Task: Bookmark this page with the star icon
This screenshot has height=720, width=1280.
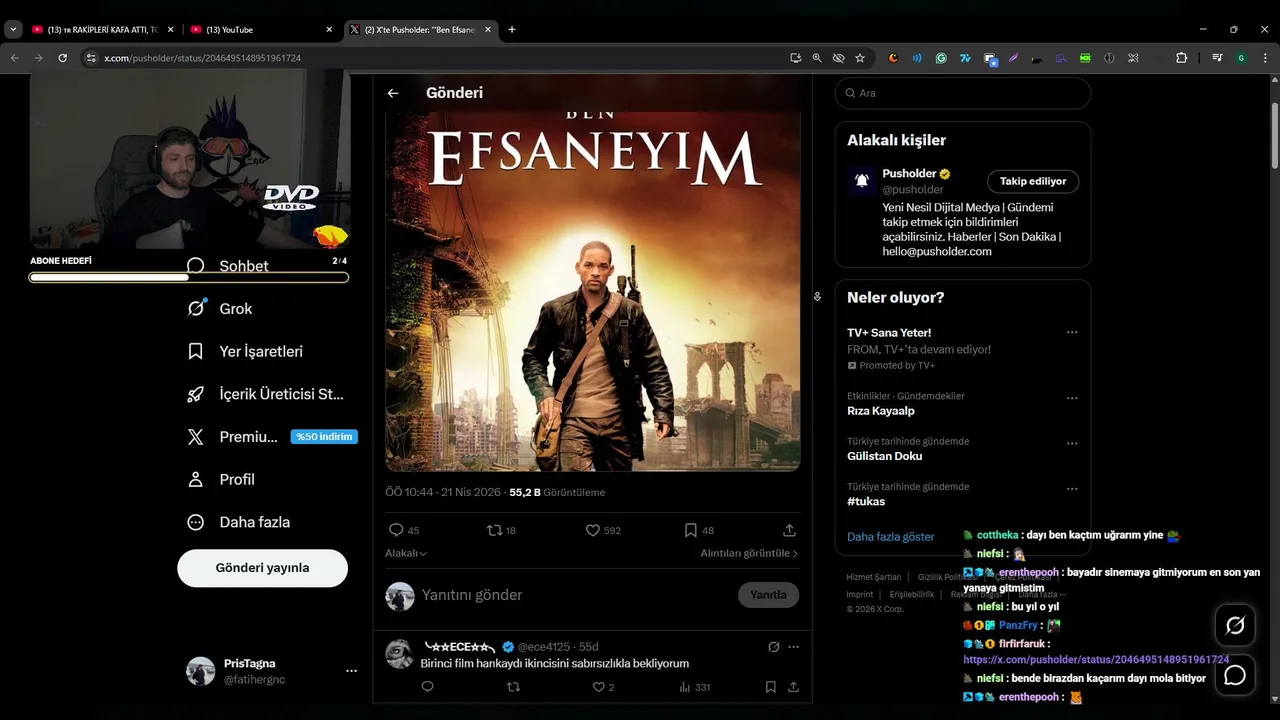Action: click(x=860, y=58)
